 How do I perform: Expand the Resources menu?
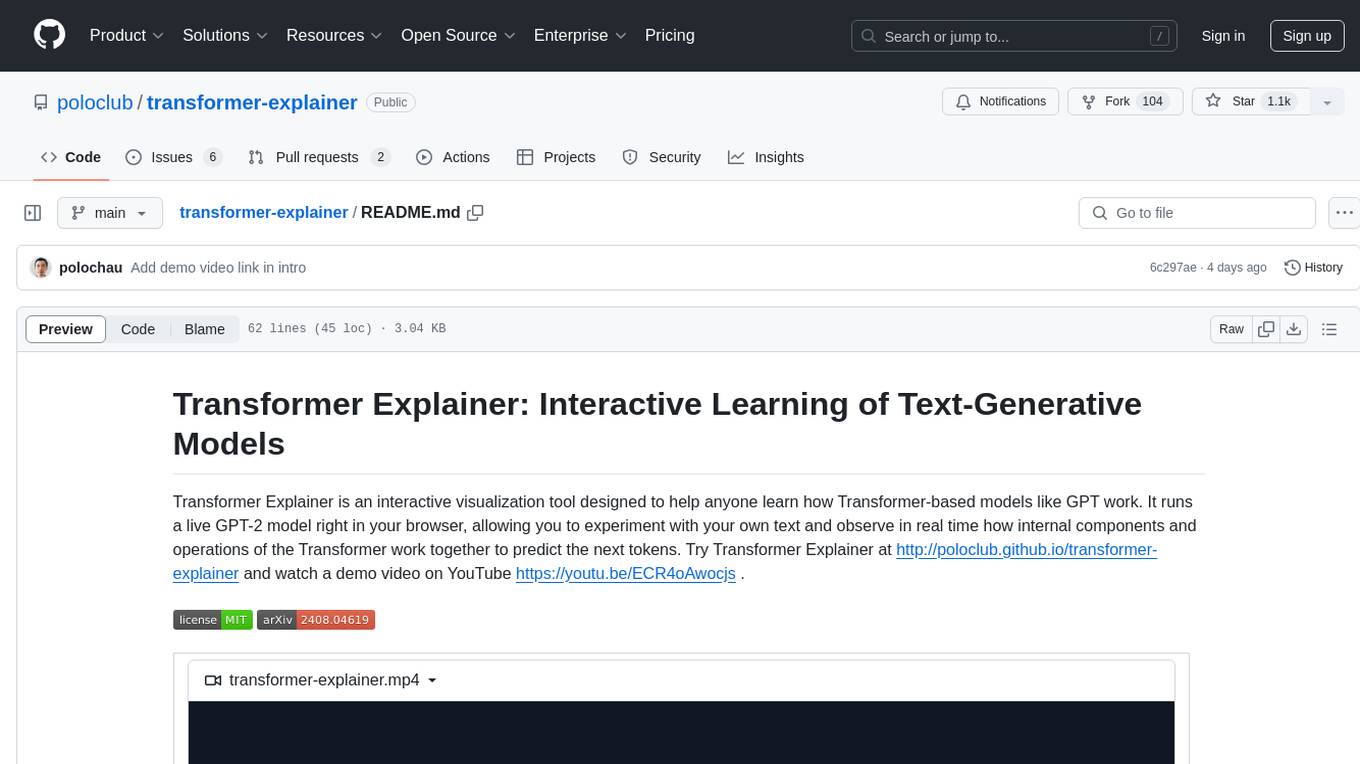(x=334, y=35)
